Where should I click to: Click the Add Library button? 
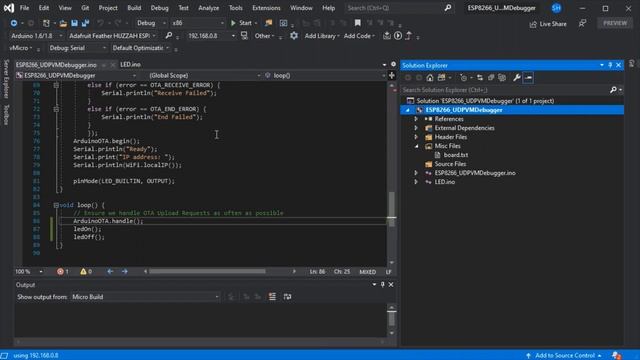tap(322, 36)
